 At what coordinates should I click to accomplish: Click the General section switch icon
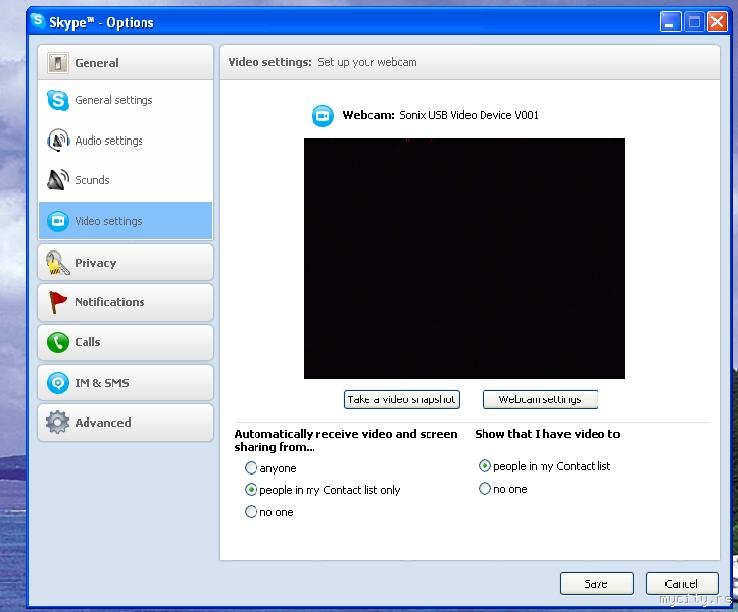pos(58,63)
